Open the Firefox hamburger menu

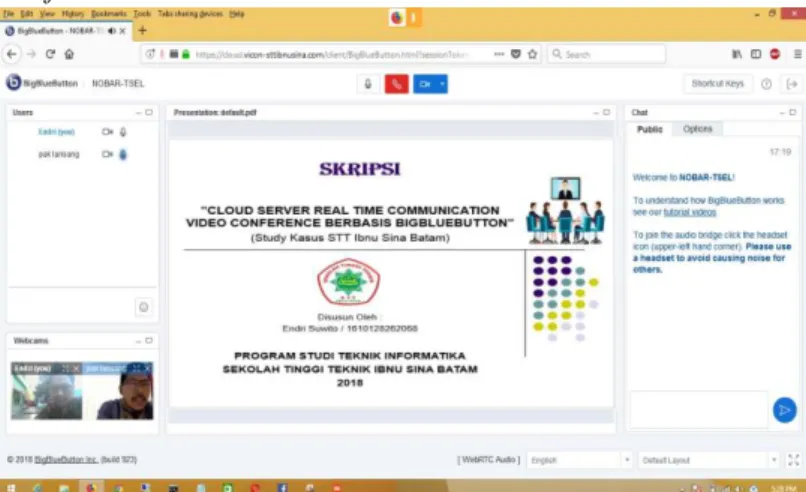(x=797, y=54)
